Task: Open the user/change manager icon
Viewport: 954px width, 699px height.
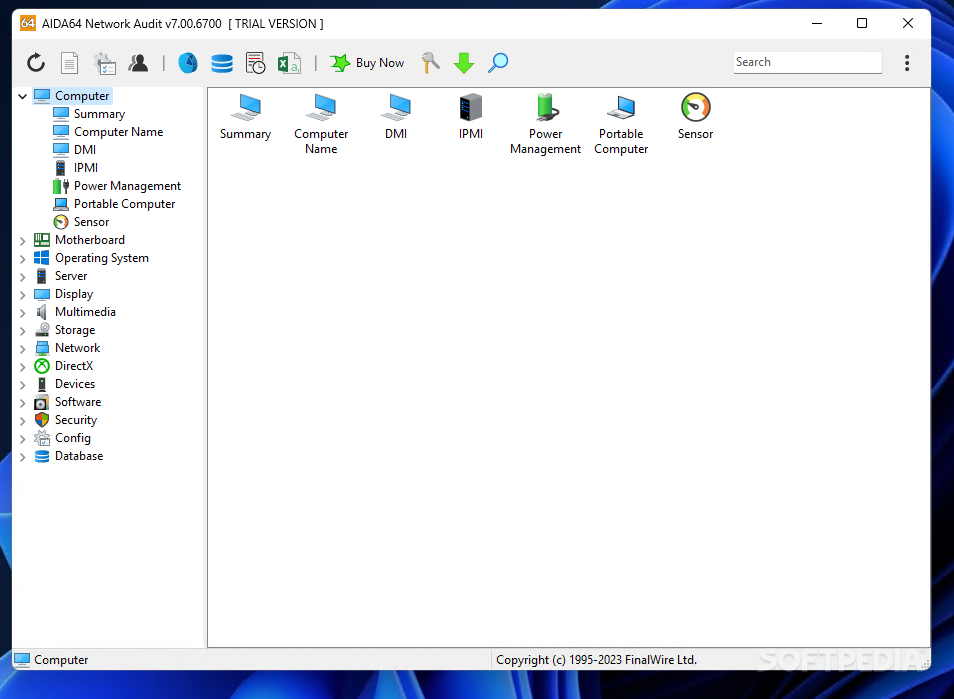Action: [139, 63]
